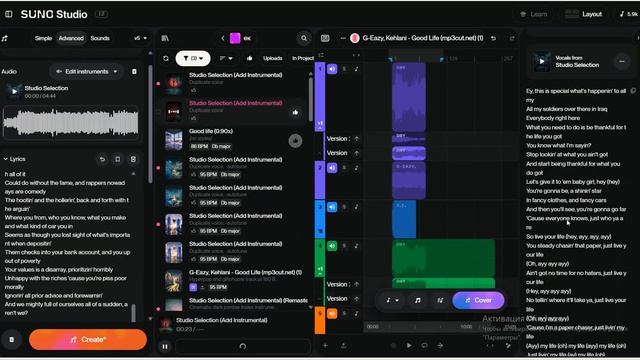Image resolution: width=640 pixels, height=360 pixels.
Task: Click the double music note button near Cover
Action: coord(418,300)
